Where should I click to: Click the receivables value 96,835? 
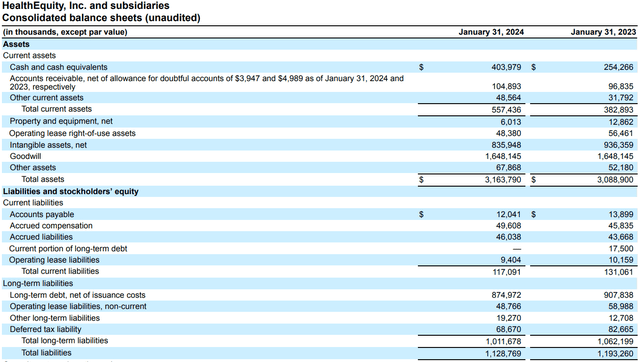[621, 87]
